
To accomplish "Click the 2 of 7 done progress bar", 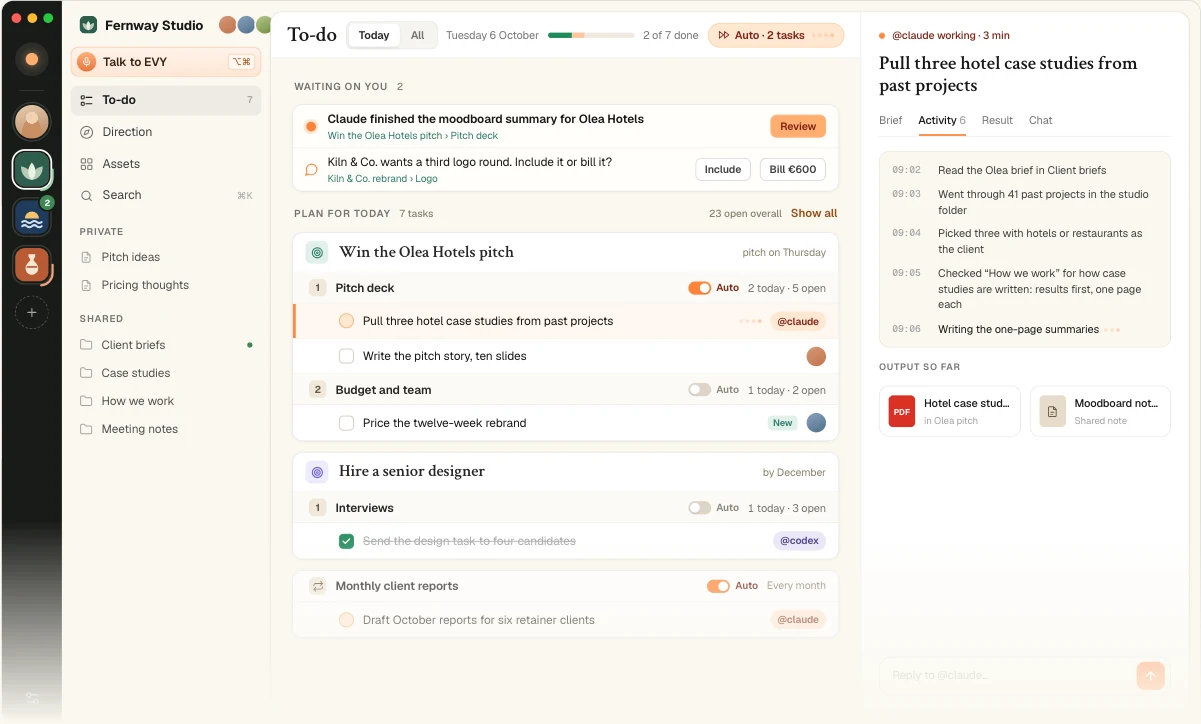I will click(x=591, y=35).
